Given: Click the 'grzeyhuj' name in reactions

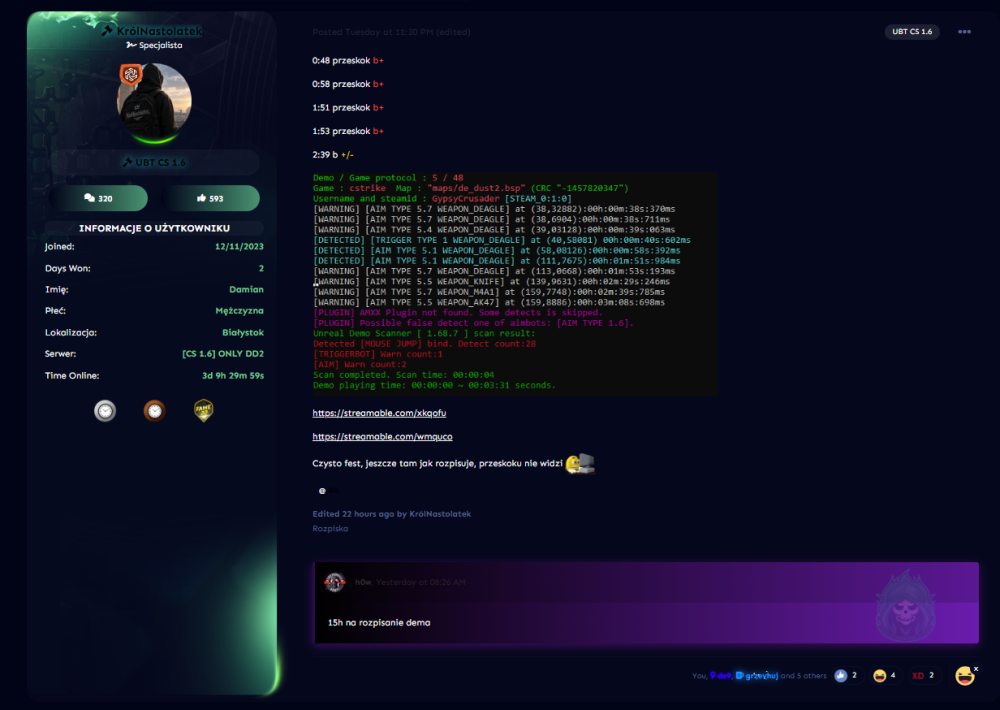Looking at the screenshot, I should [761, 676].
